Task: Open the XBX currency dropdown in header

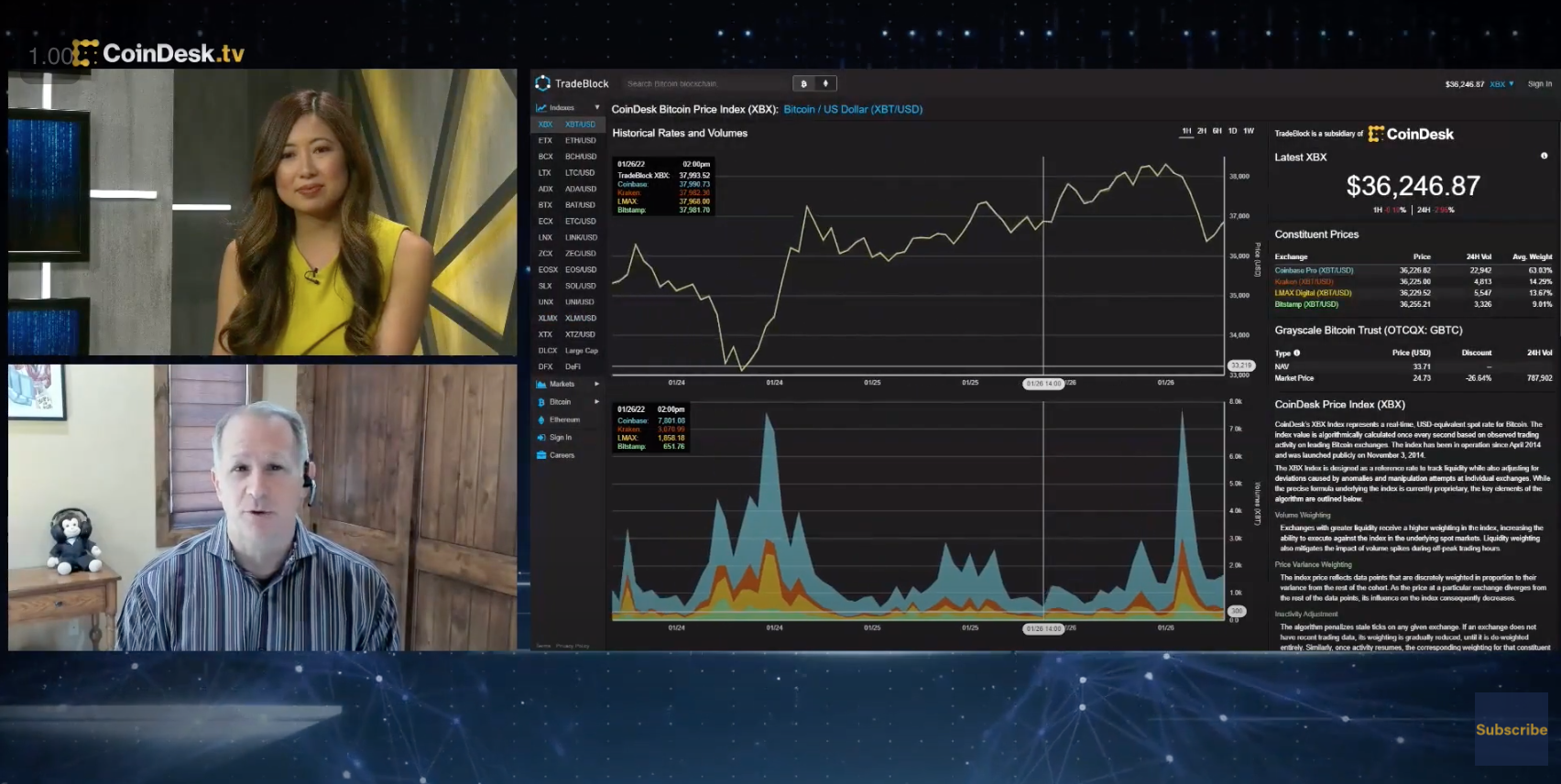Action: tap(1501, 84)
